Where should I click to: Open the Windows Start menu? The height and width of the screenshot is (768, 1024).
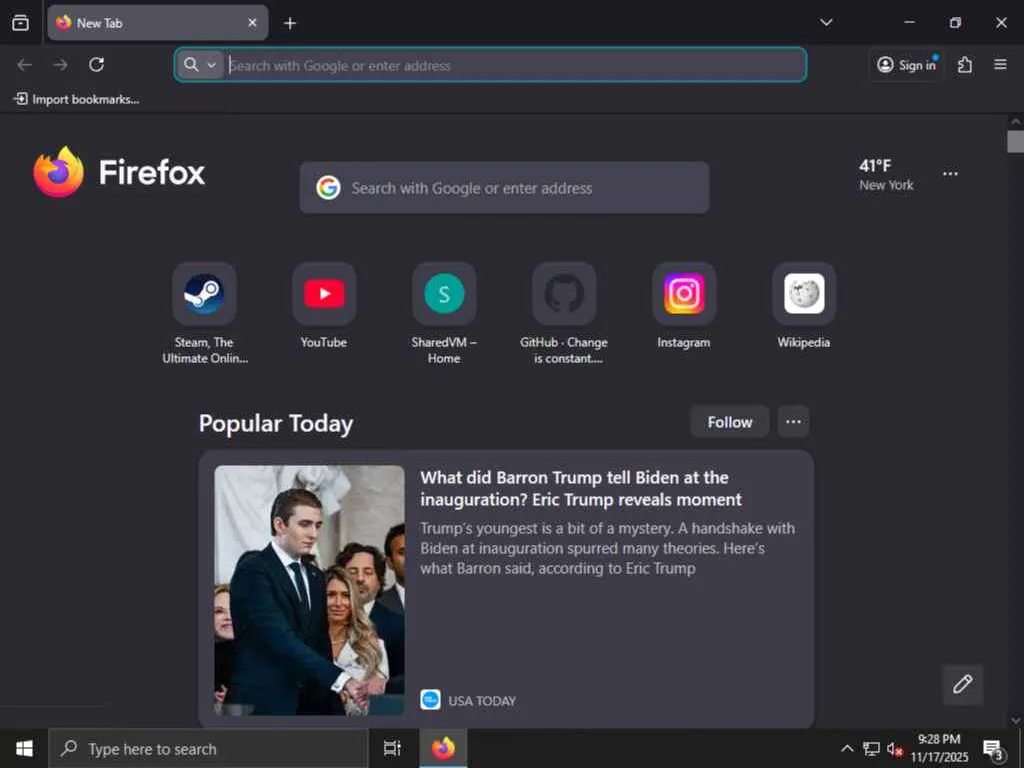tap(24, 748)
